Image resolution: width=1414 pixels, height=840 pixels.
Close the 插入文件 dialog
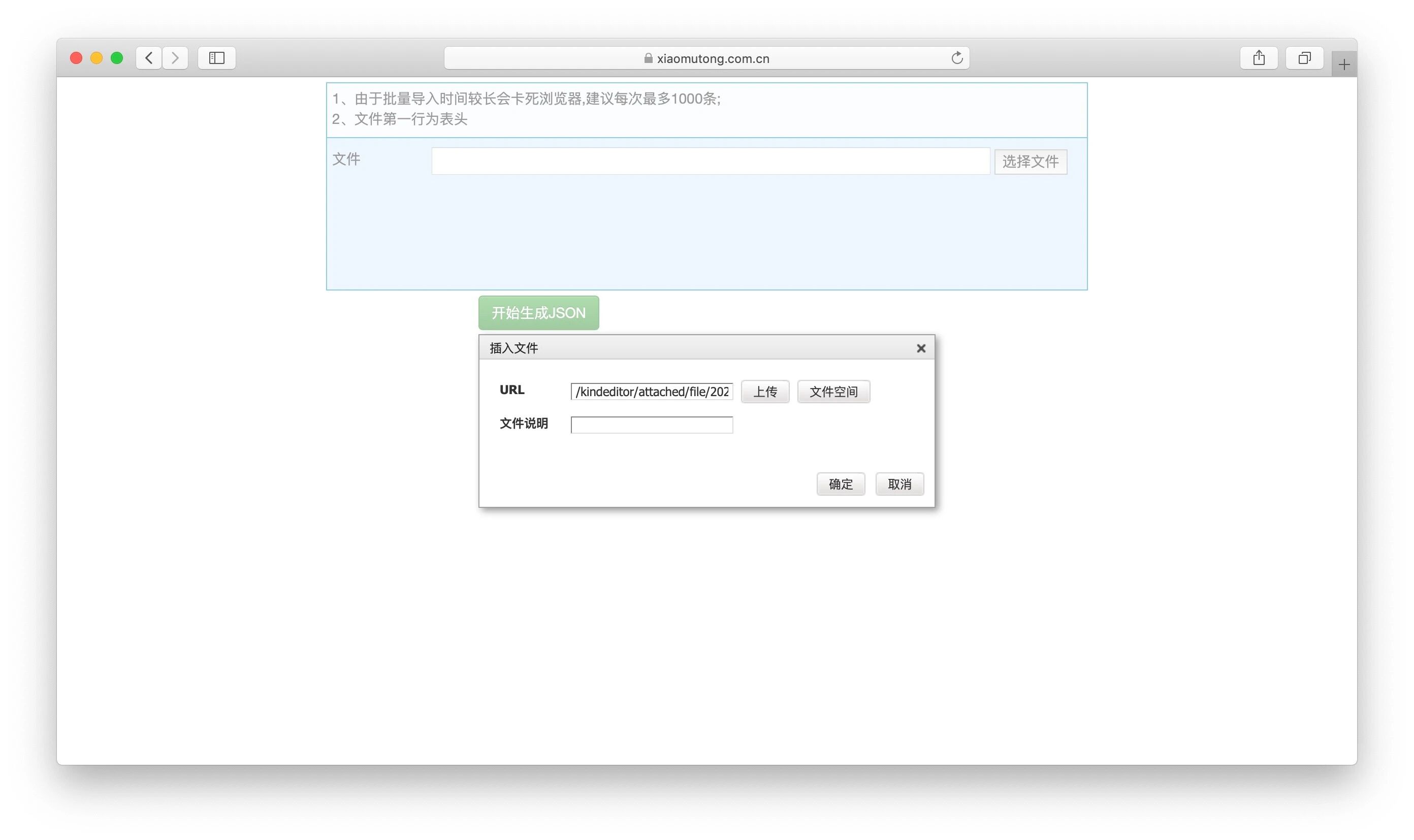tap(921, 348)
